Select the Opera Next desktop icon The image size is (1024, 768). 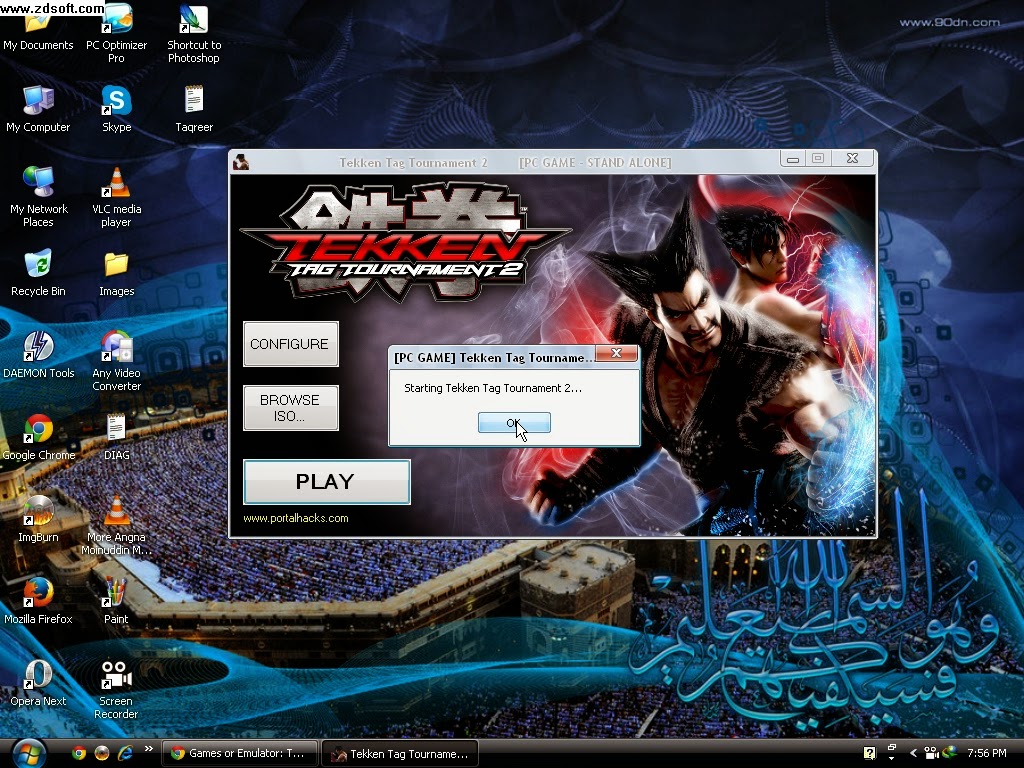[38, 683]
